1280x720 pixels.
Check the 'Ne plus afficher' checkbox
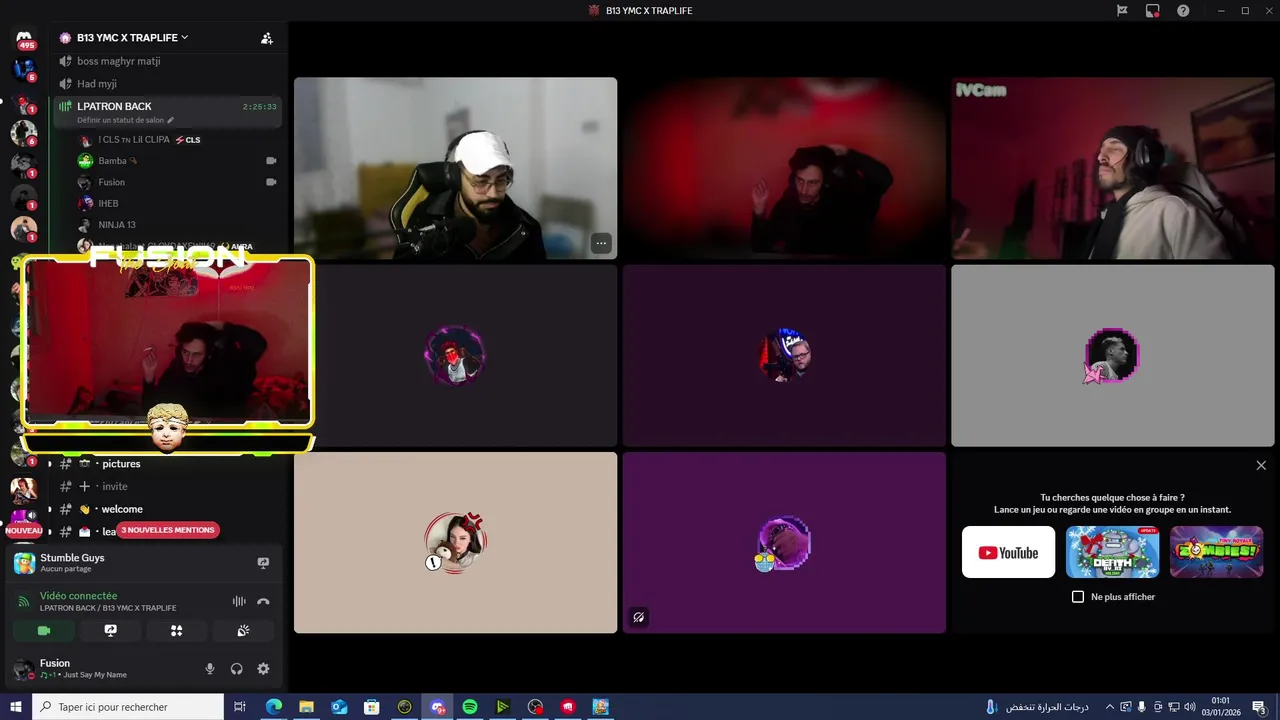[1078, 597]
